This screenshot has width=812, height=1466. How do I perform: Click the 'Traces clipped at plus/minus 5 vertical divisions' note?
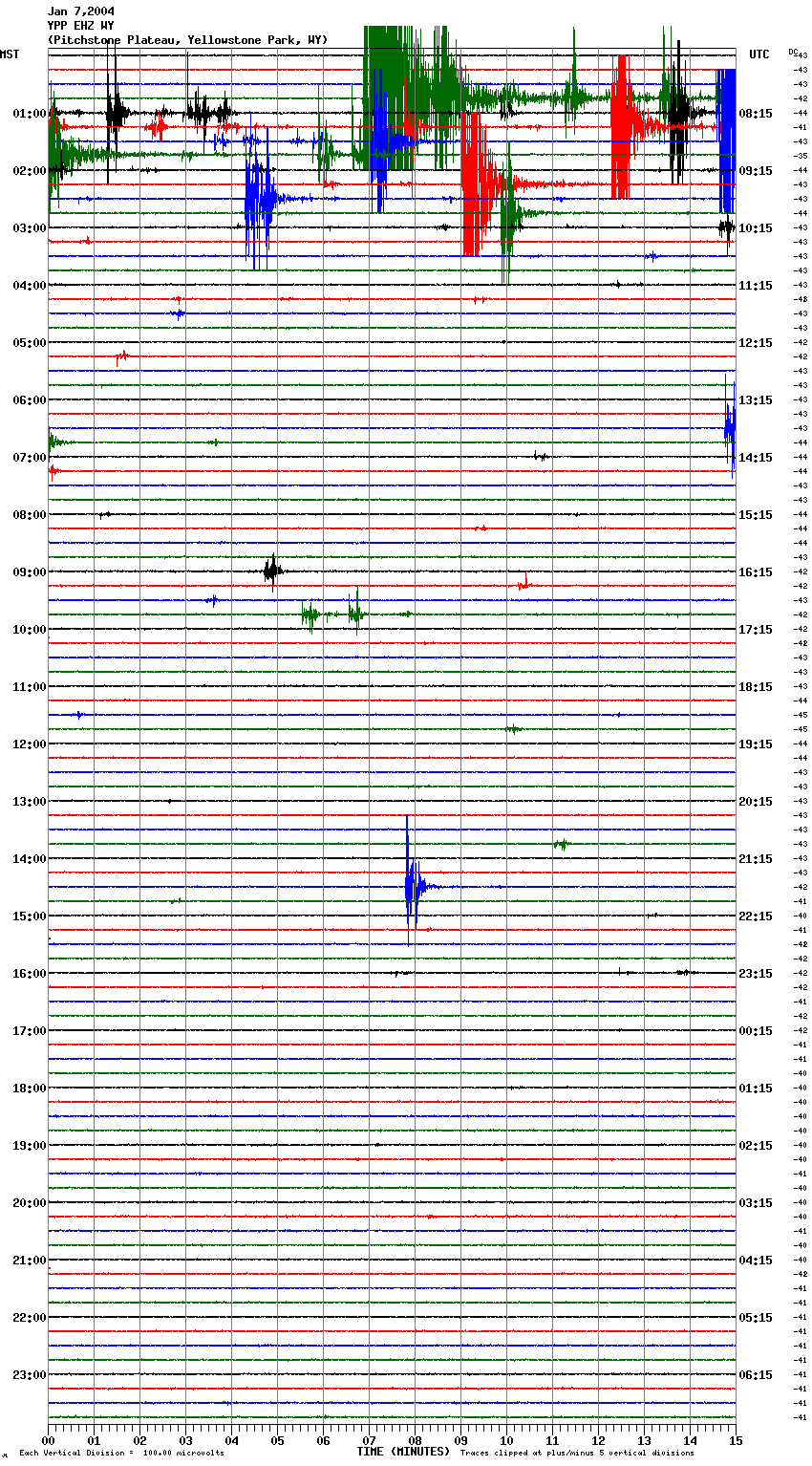[x=577, y=1453]
